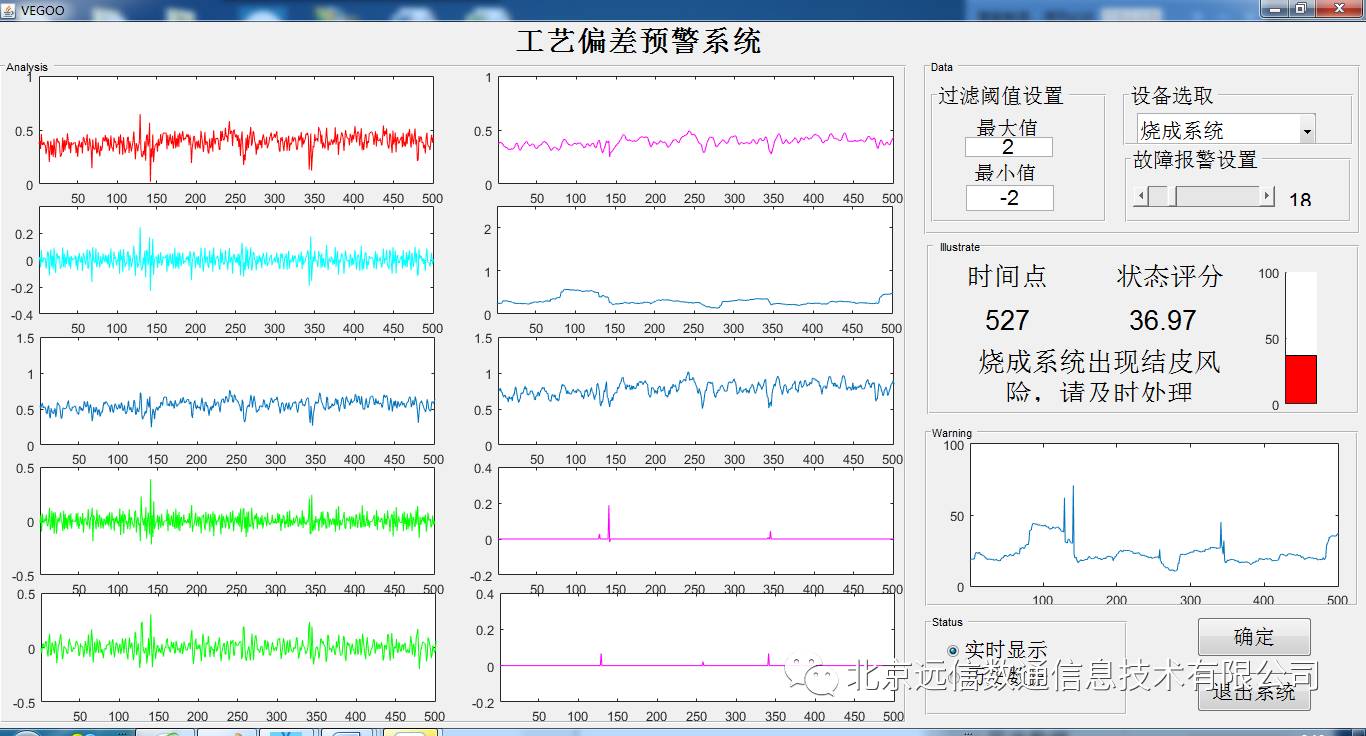Screen dimensions: 1366x736
Task: Select the 实时显示 radio button
Action: click(x=952, y=651)
